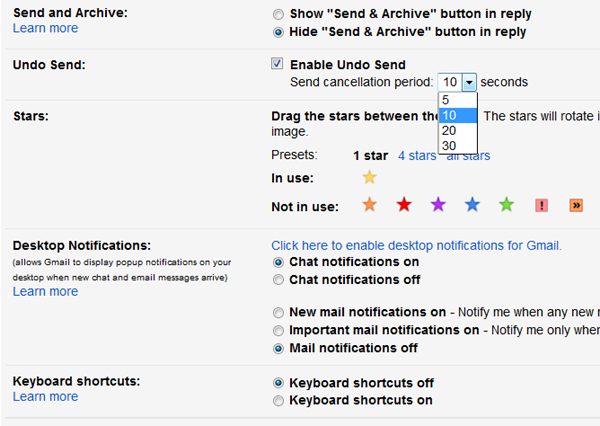This screenshot has width=600, height=426.
Task: Select the orange star icon
Action: point(369,205)
